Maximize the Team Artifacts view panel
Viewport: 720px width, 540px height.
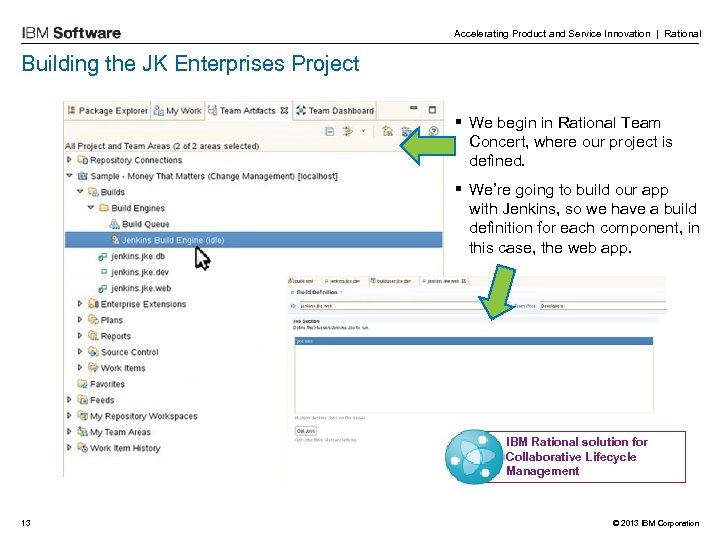[x=432, y=110]
